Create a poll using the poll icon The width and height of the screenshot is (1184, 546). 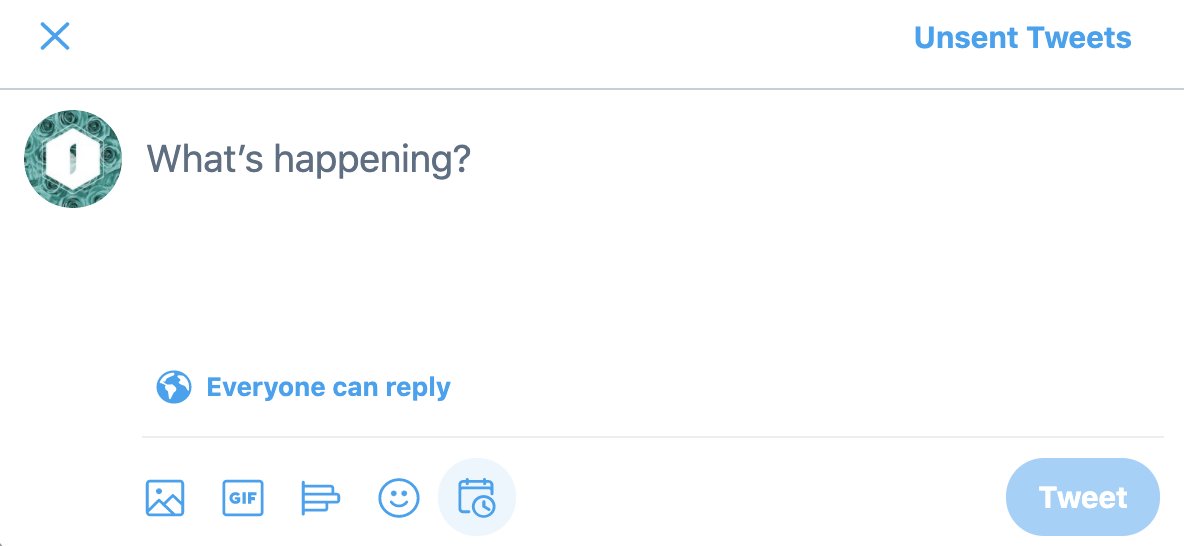point(320,497)
